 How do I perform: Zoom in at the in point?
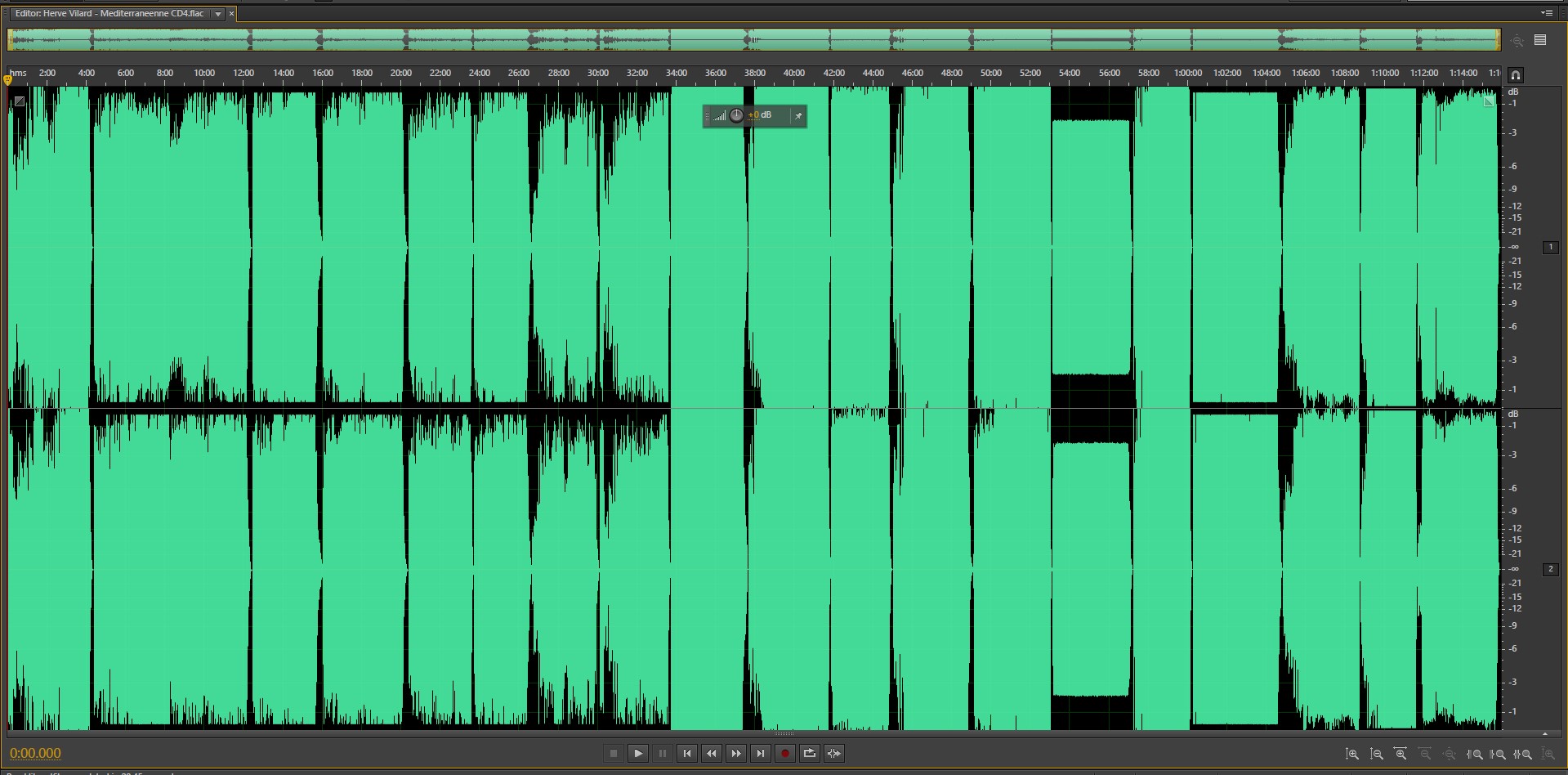(x=1475, y=755)
